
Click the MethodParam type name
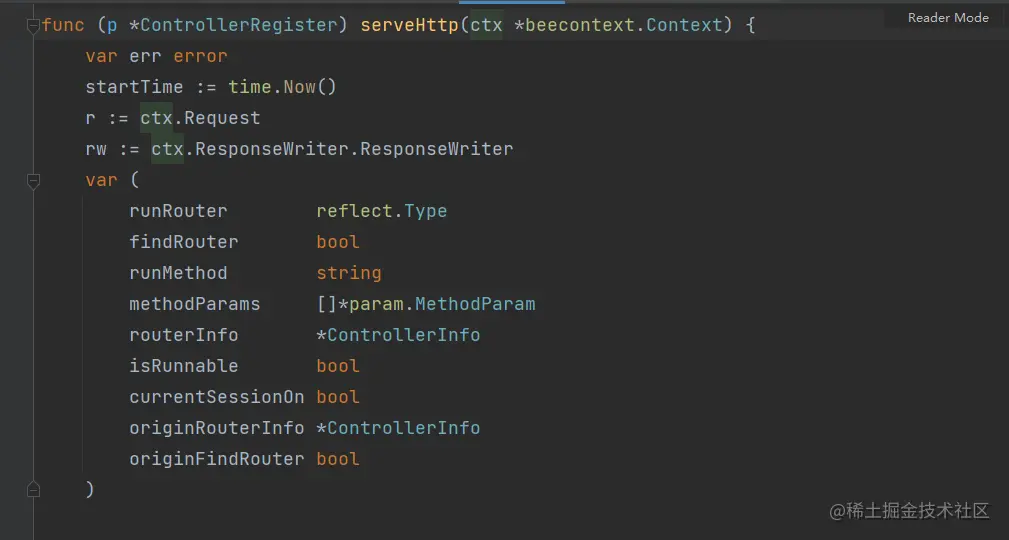(x=475, y=304)
